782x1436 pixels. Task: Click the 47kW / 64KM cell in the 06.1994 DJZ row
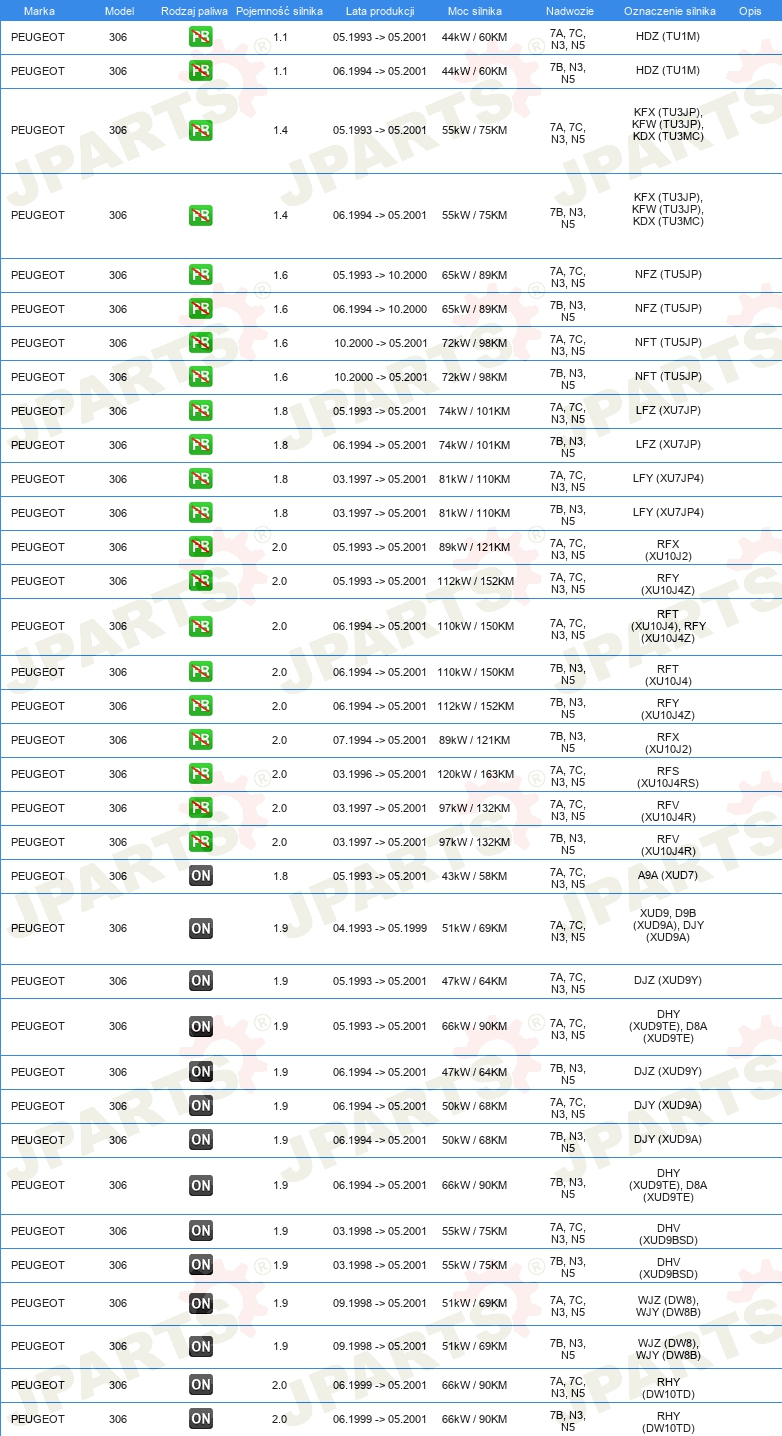(x=475, y=1072)
